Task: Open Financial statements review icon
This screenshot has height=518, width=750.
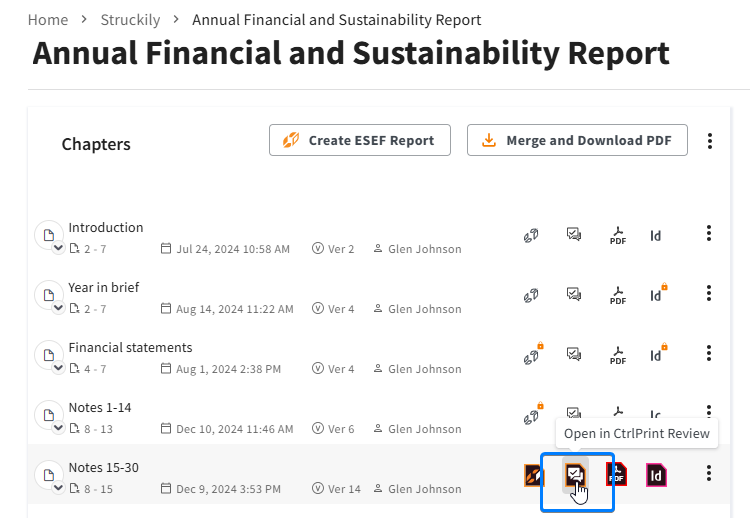Action: (574, 354)
